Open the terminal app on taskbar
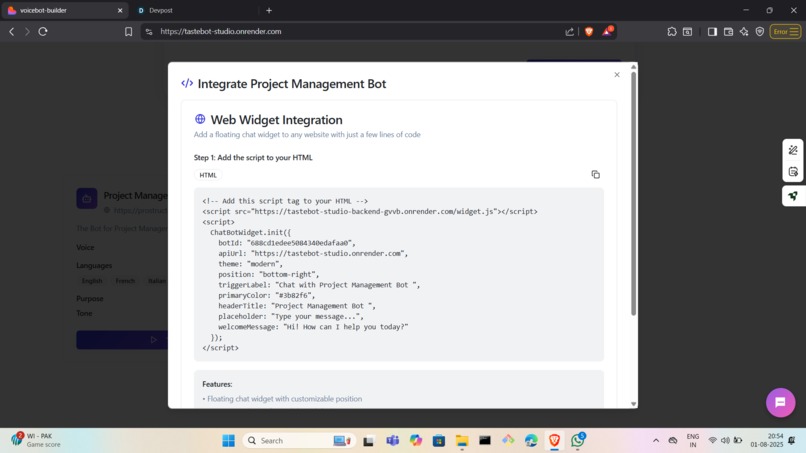 pos(485,441)
